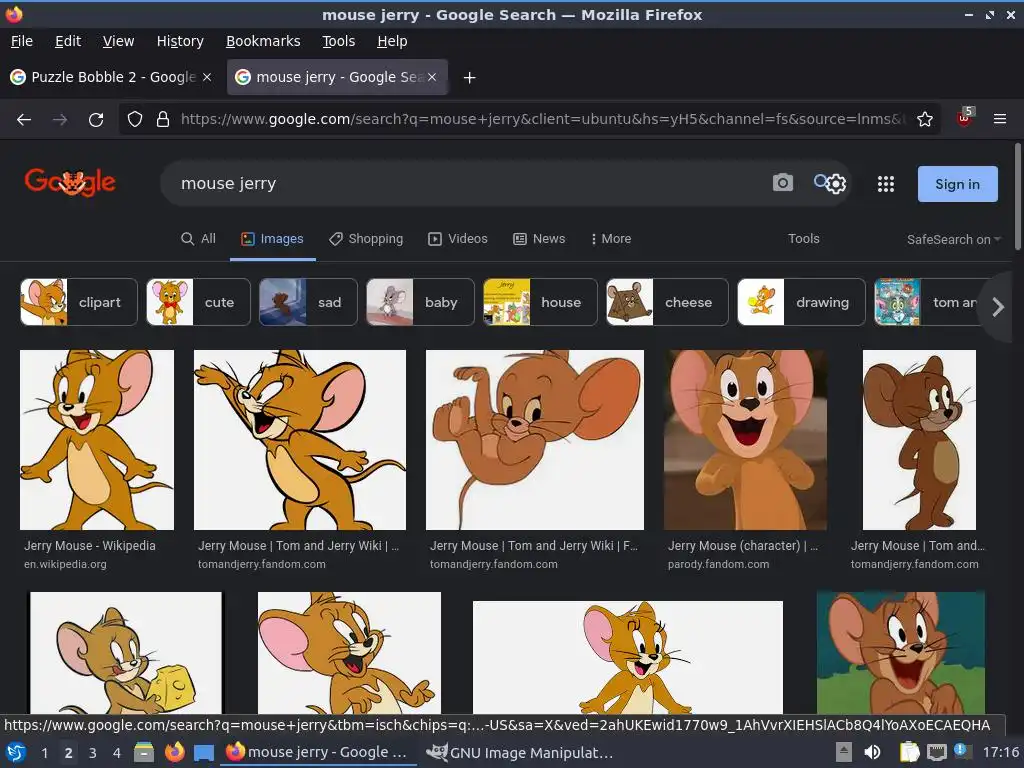
Task: Filter images by the baby chip
Action: pyautogui.click(x=421, y=302)
